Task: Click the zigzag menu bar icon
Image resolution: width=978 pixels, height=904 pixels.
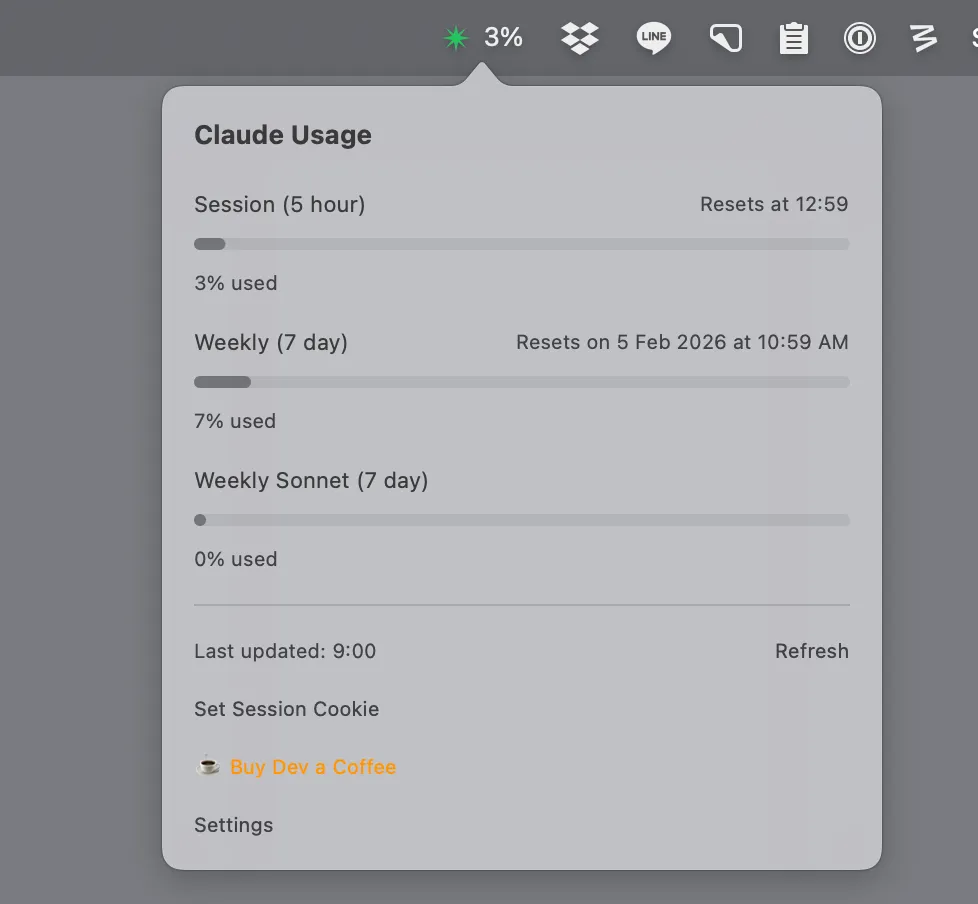Action: [x=923, y=38]
